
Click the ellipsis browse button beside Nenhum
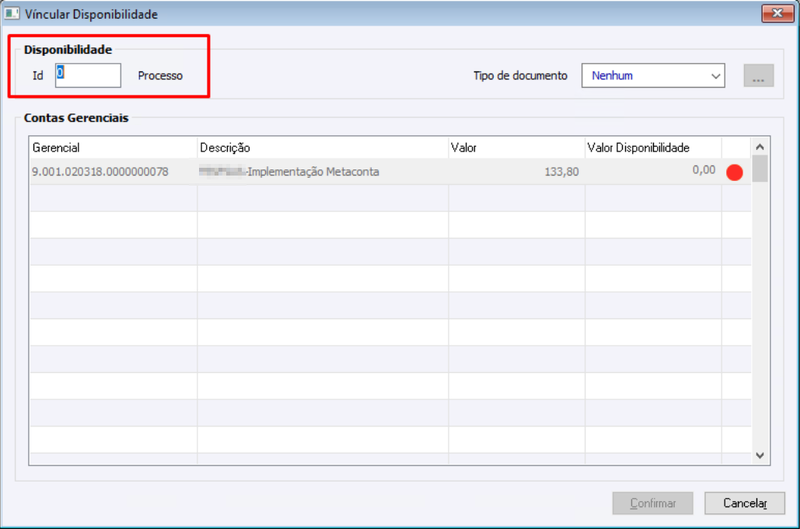(759, 75)
